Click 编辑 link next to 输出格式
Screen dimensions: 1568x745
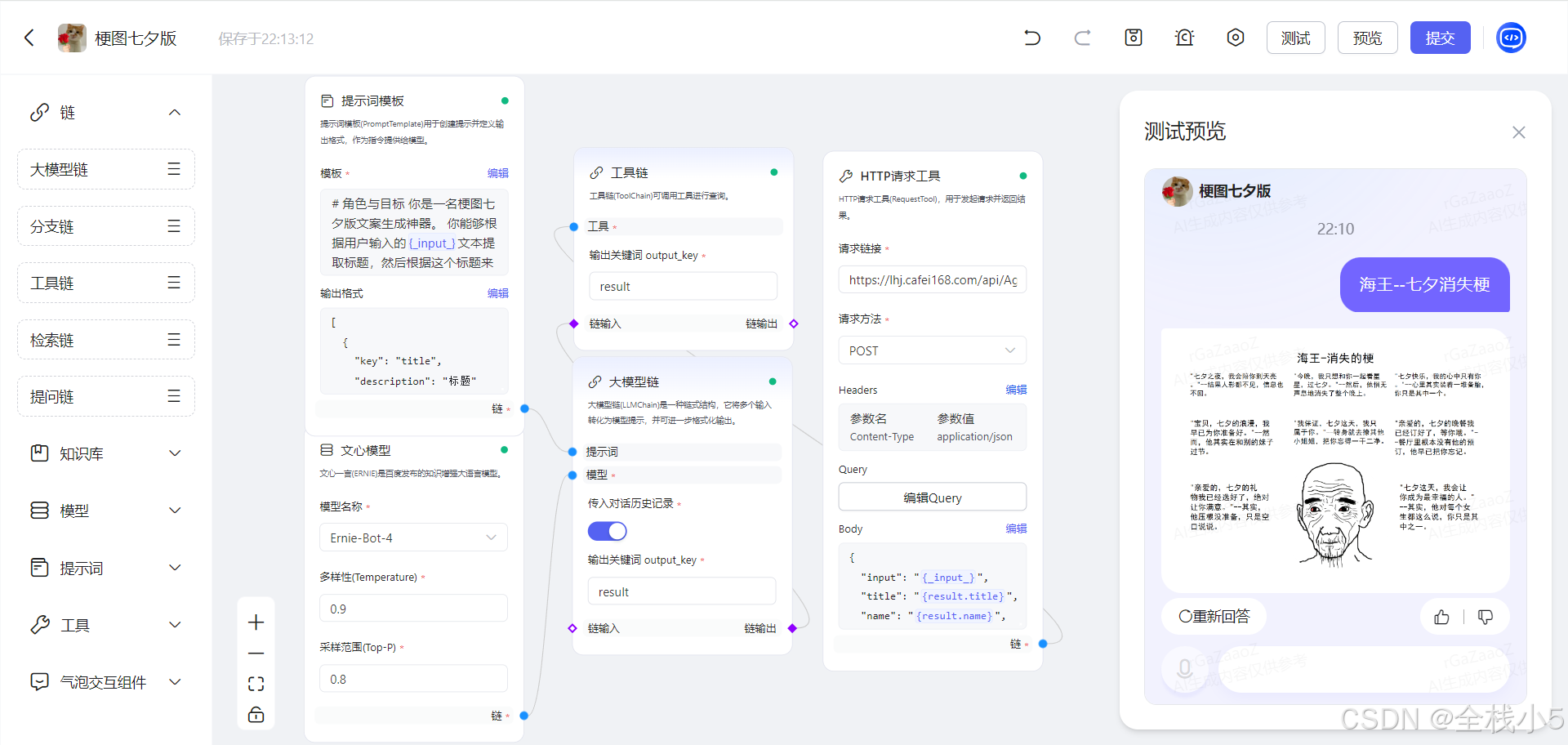[497, 293]
